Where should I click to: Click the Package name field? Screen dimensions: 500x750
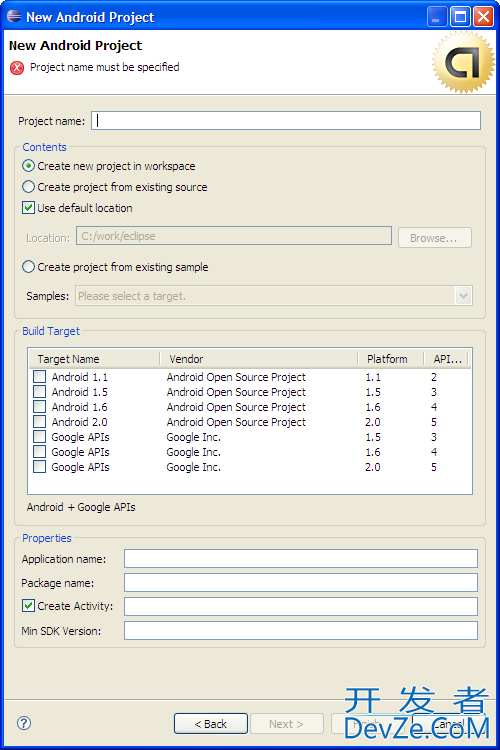pyautogui.click(x=300, y=583)
